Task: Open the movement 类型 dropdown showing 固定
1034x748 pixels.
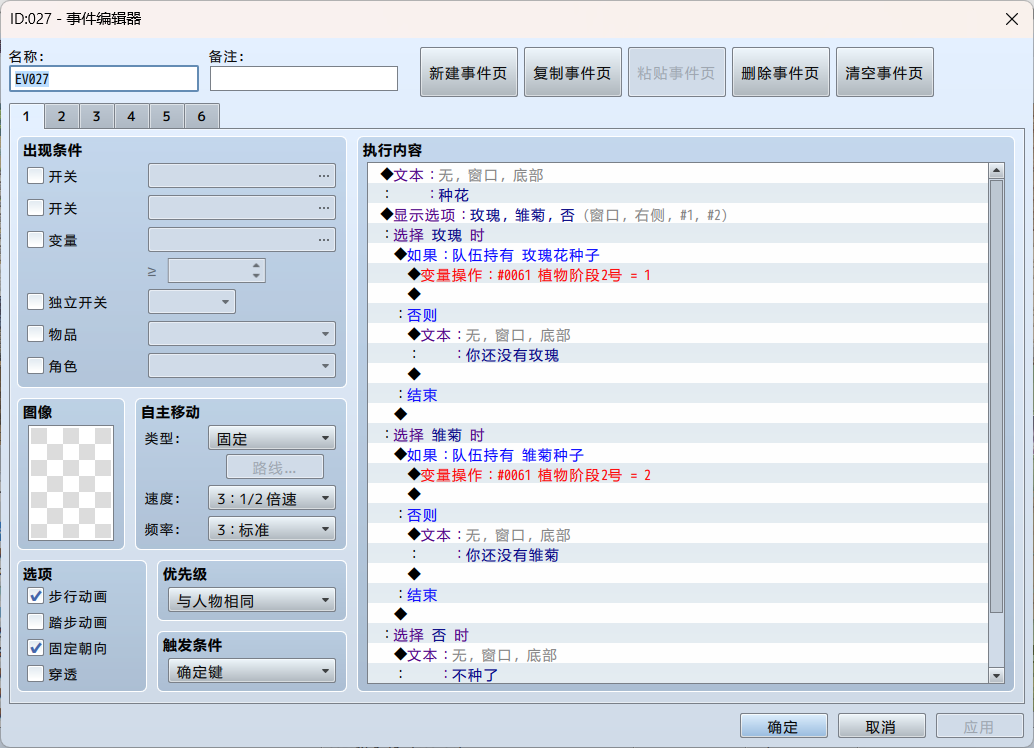Action: tap(272, 438)
